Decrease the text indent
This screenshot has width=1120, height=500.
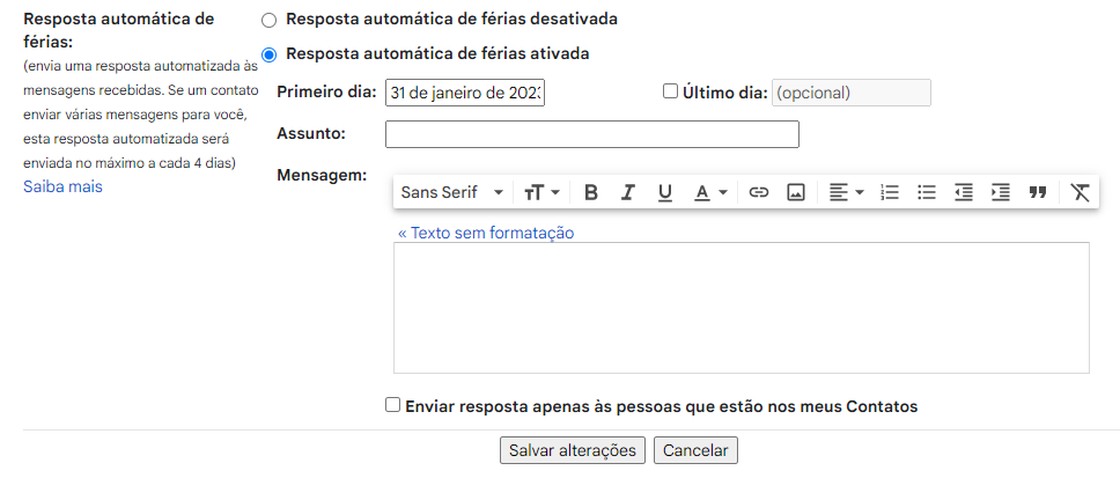(964, 192)
